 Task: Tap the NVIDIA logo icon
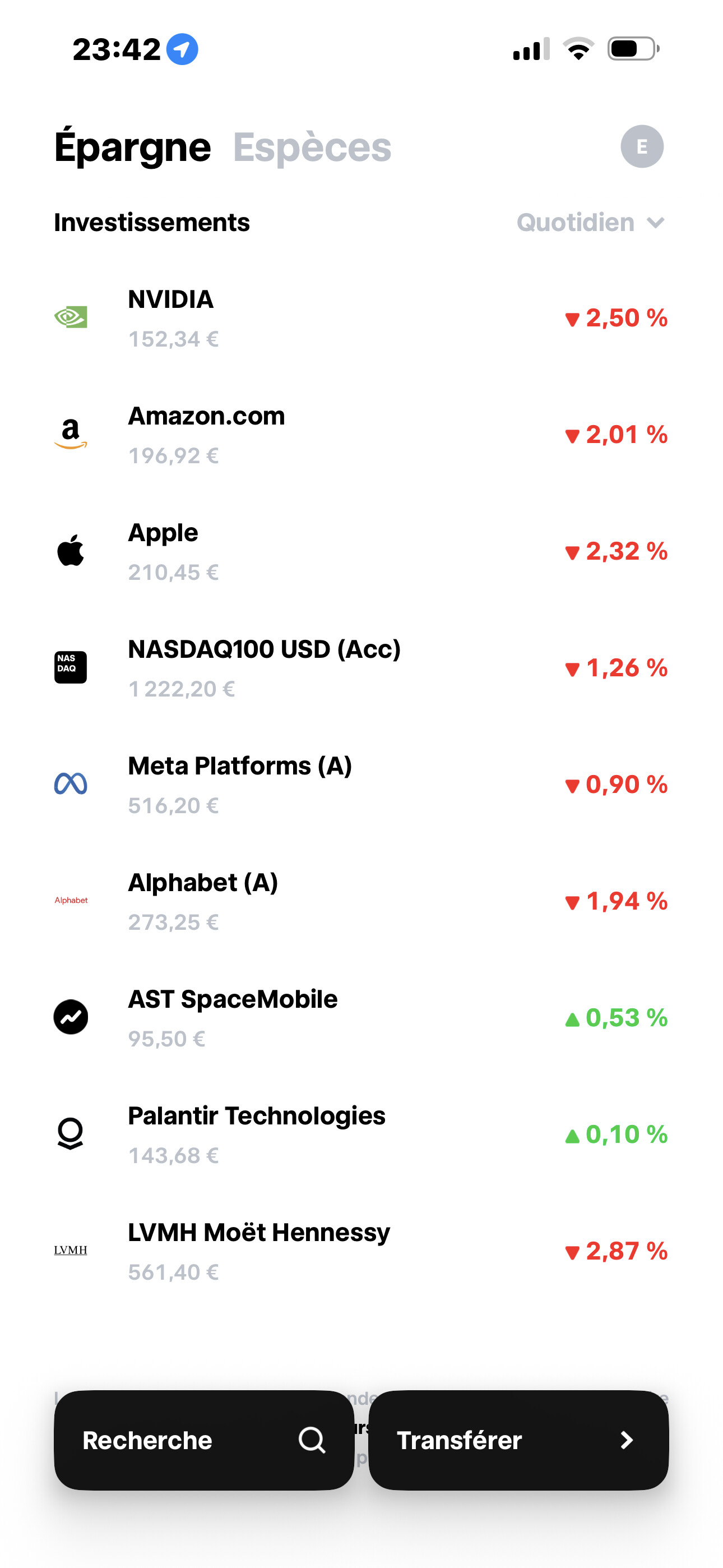pyautogui.click(x=71, y=317)
